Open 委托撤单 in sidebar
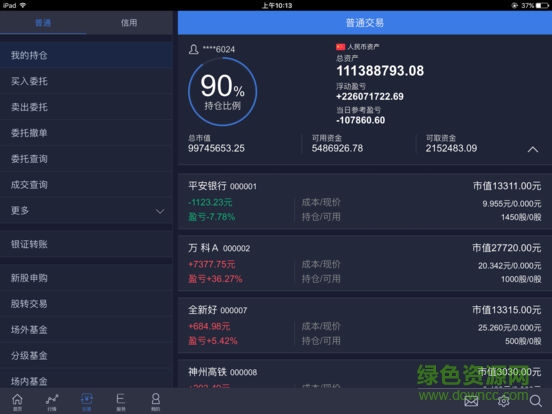Screen dimensions: 552x414 [86, 133]
